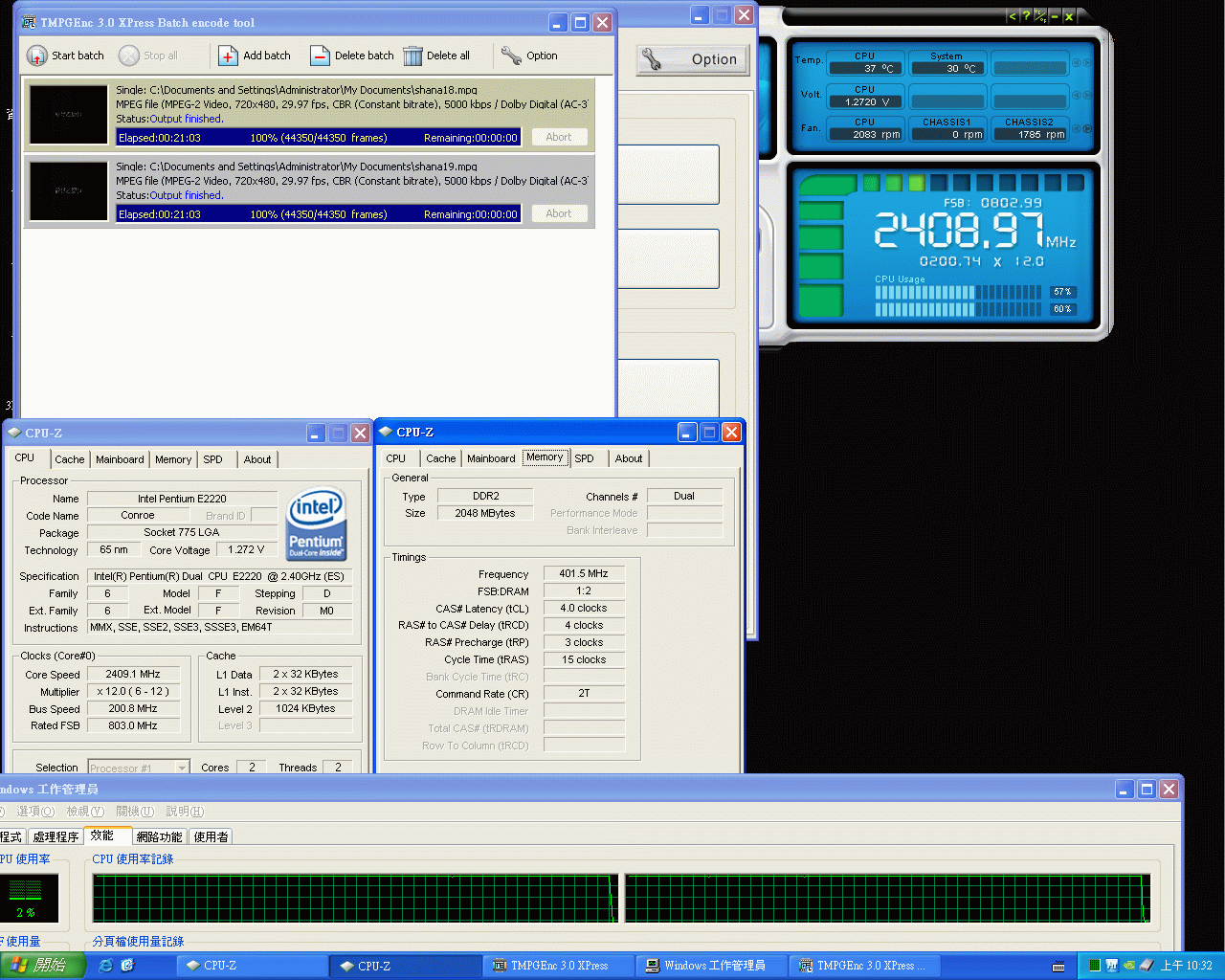Open TMPGEnc 3.0 XPress taskbar button
Viewport: 1225px width, 980px height.
pos(559,966)
